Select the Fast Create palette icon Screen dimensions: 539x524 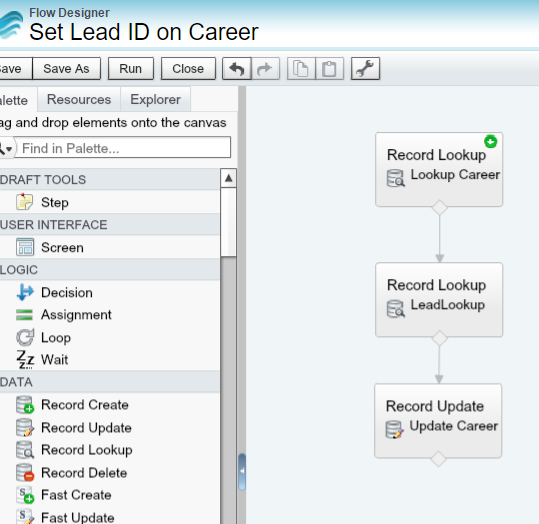[25, 495]
